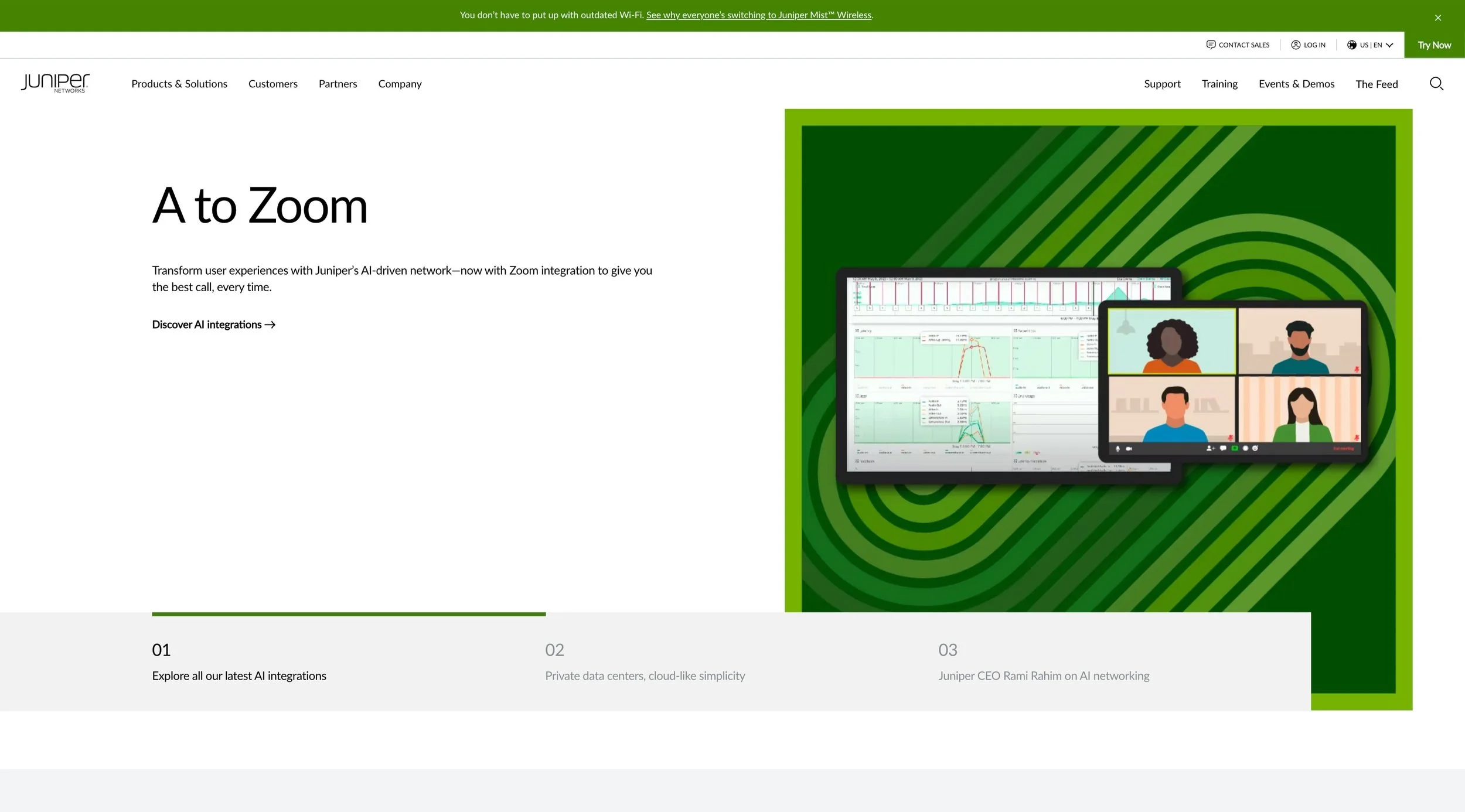Select slide 02 Private data centers

point(645,663)
